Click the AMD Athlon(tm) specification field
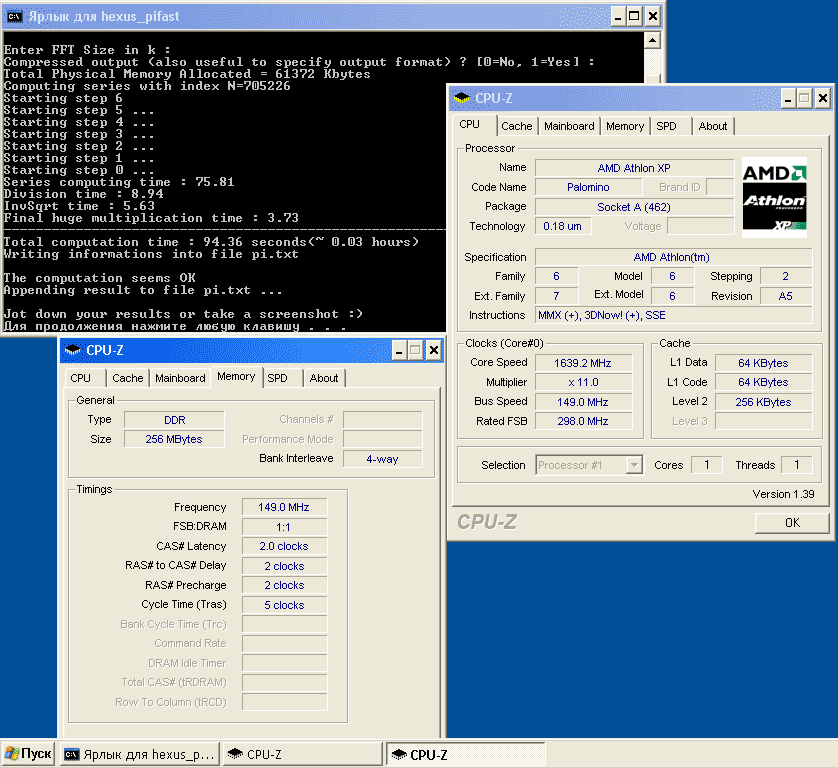The height and width of the screenshot is (768, 838). click(673, 257)
